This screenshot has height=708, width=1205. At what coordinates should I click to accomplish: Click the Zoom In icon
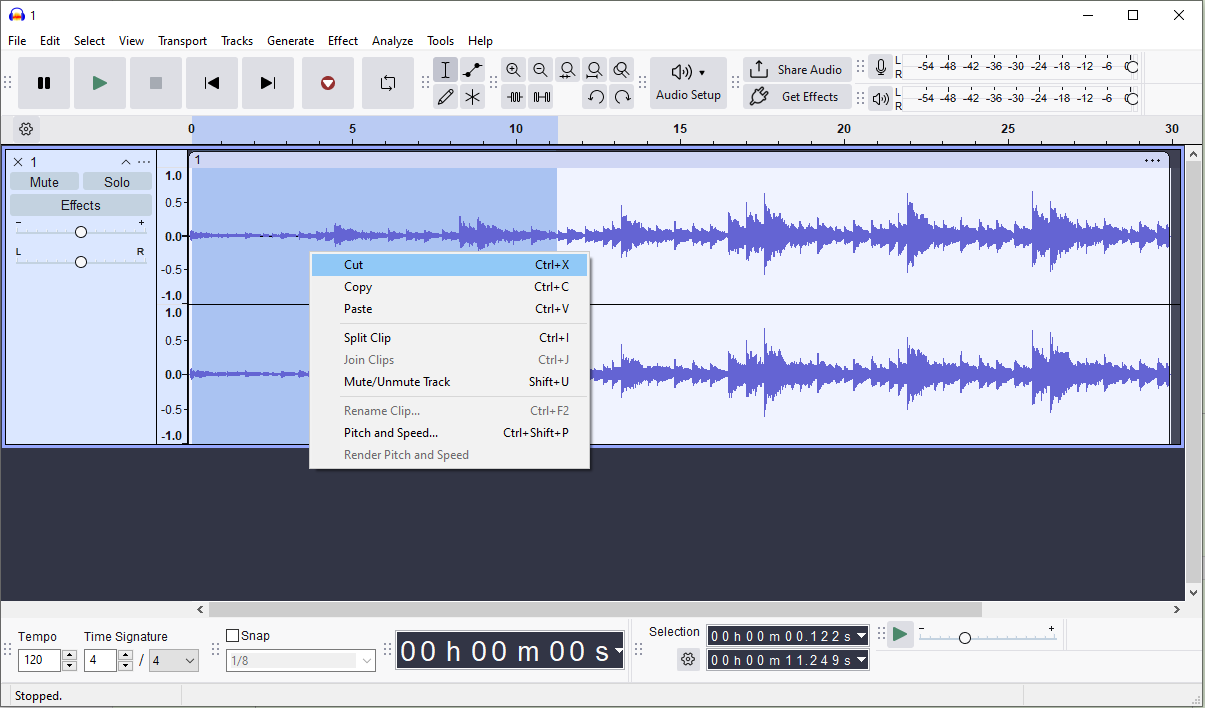coord(513,69)
